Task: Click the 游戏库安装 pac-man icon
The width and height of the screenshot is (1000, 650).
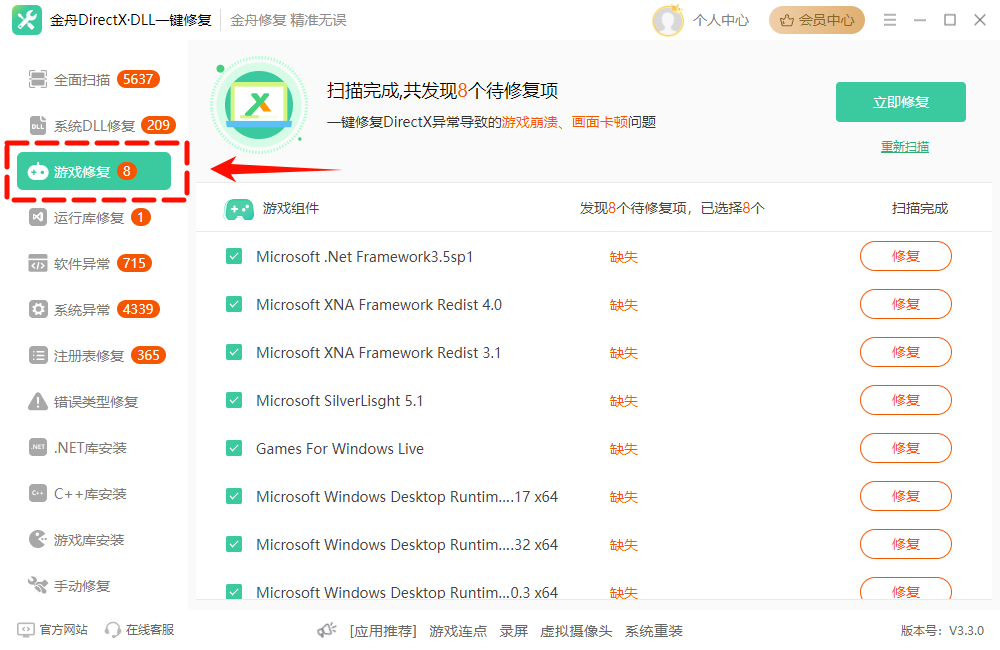Action: pos(38,539)
